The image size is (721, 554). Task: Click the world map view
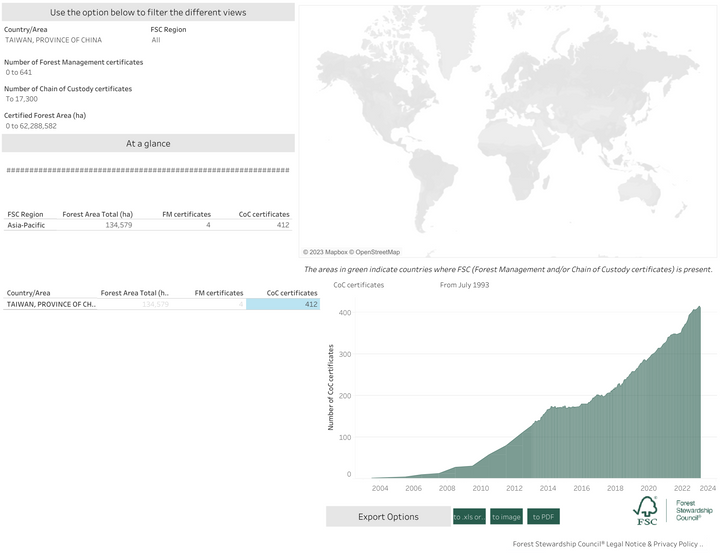(508, 131)
